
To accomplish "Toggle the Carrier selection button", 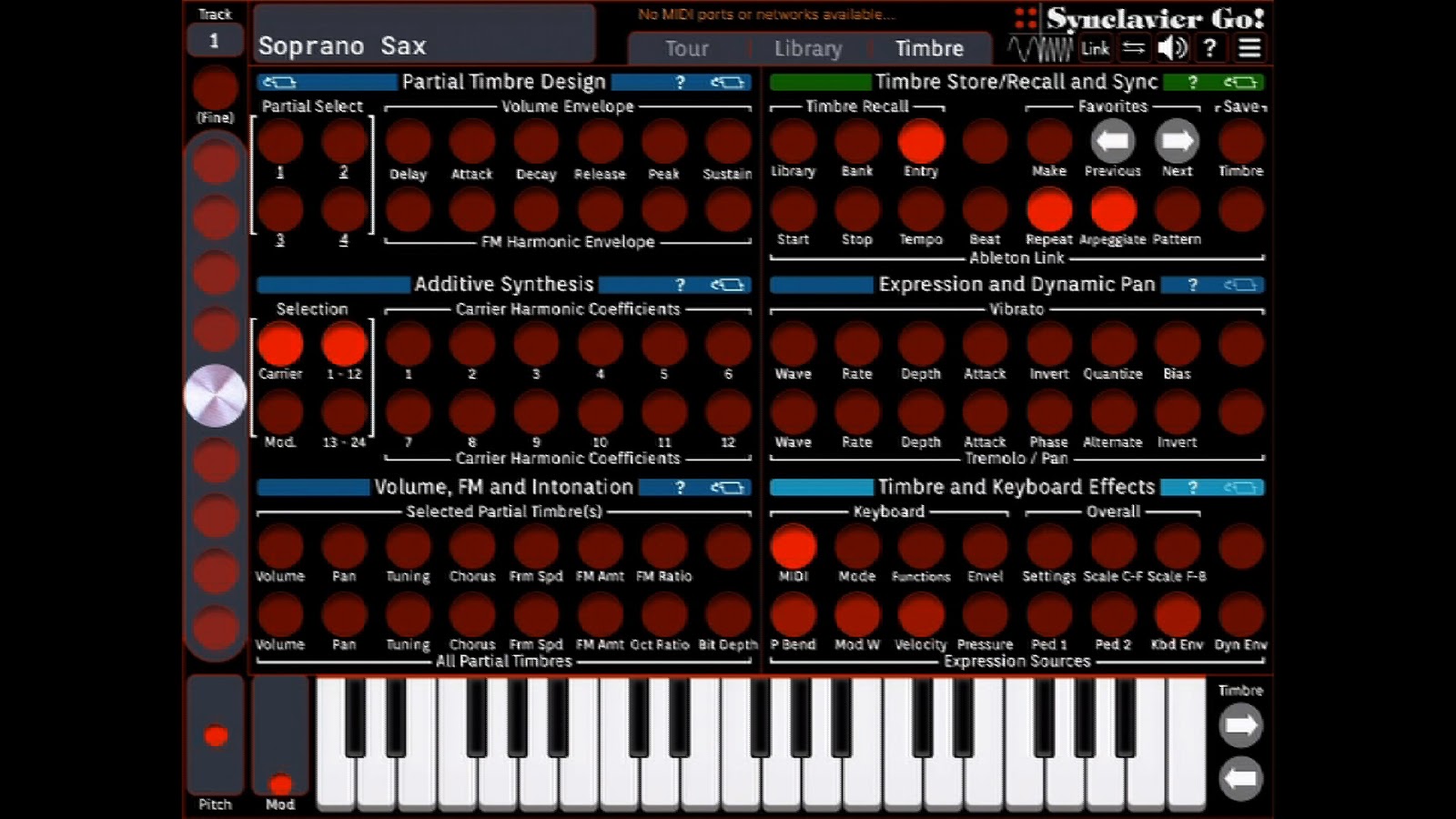I will coord(280,344).
